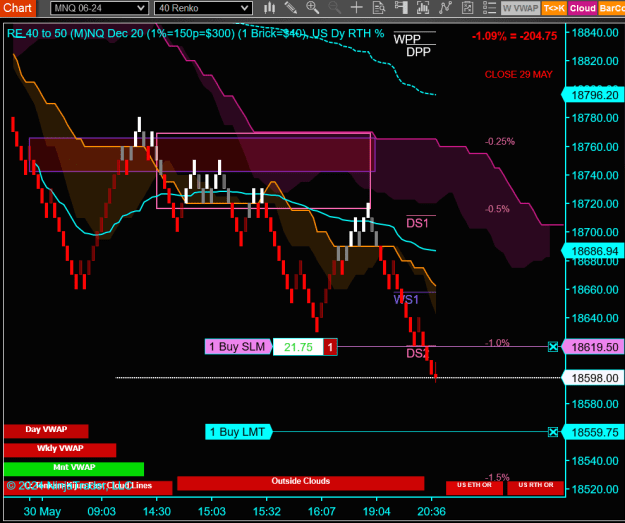Viewport: 625px width, 523px height.
Task: Click the red quantity 1 box on SLM order
Action: coord(330,347)
